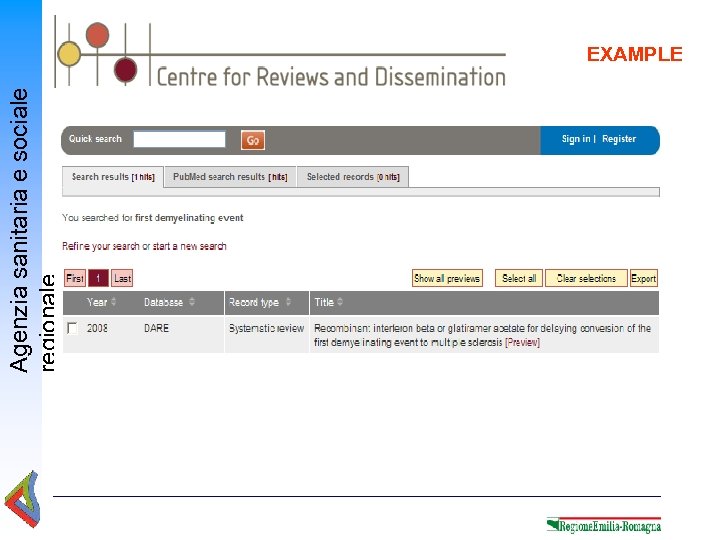Clear selections using the button
Screen dimensions: 720x540
pos(586,278)
